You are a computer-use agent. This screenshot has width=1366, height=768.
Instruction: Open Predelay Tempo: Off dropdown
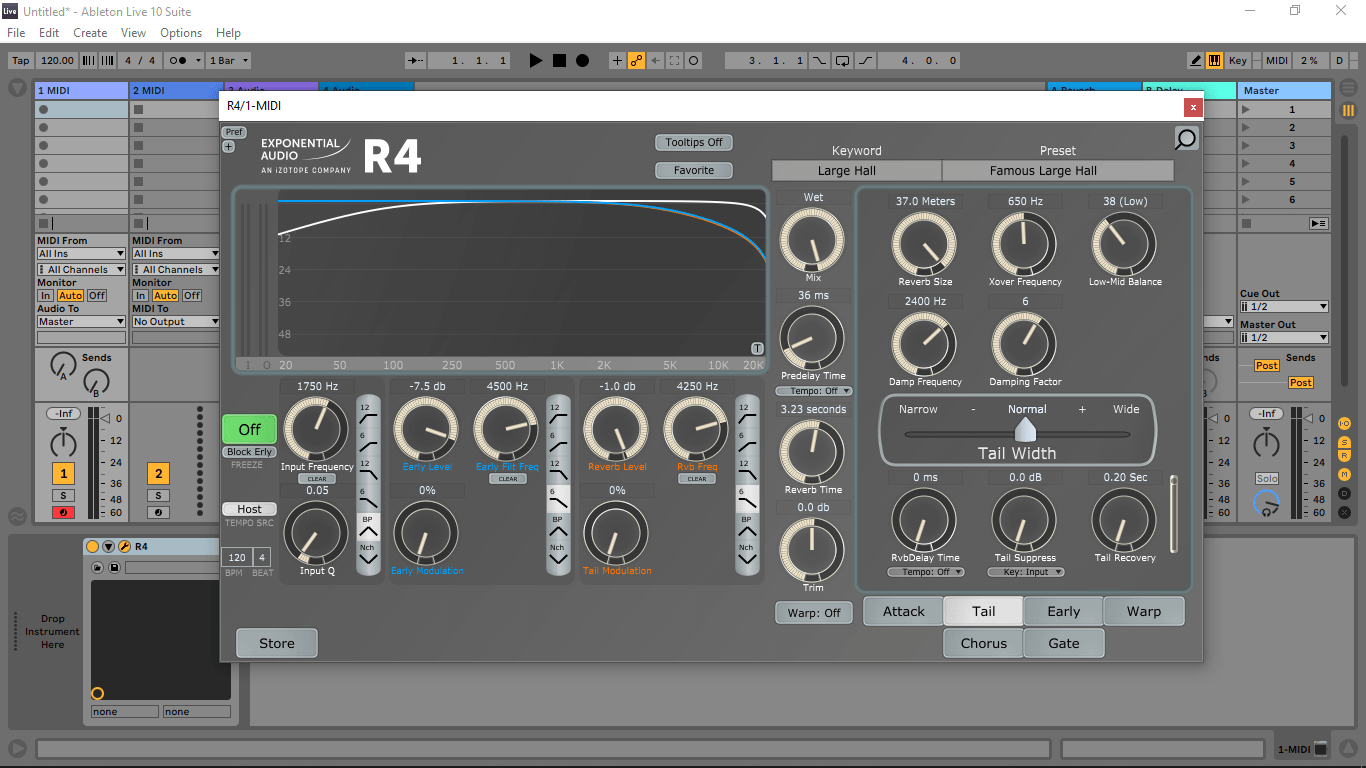coord(813,391)
